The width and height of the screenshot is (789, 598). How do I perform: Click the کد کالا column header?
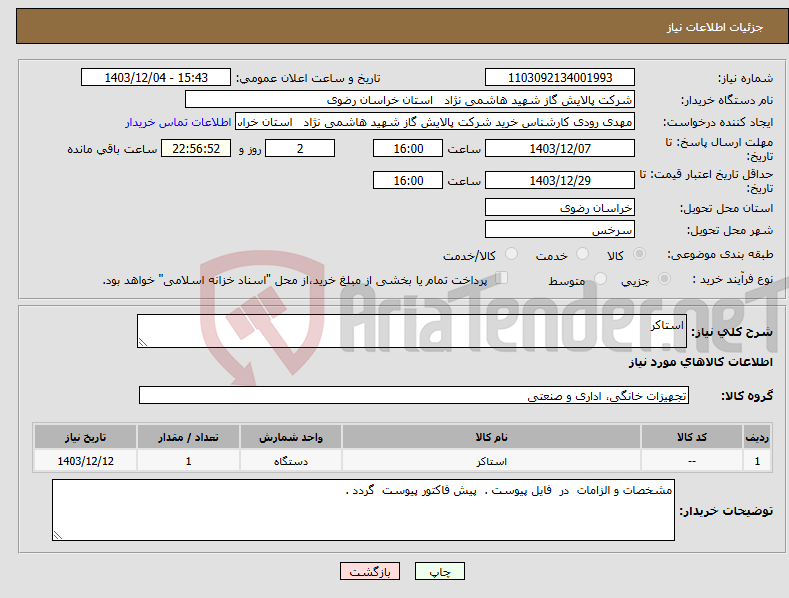click(692, 437)
